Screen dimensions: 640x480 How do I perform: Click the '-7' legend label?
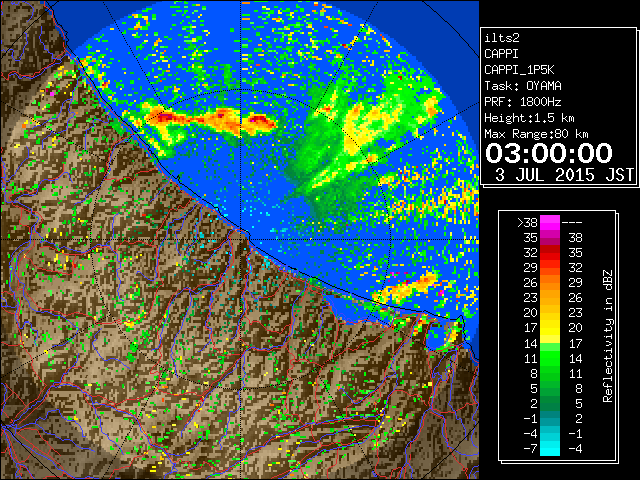[531, 449]
